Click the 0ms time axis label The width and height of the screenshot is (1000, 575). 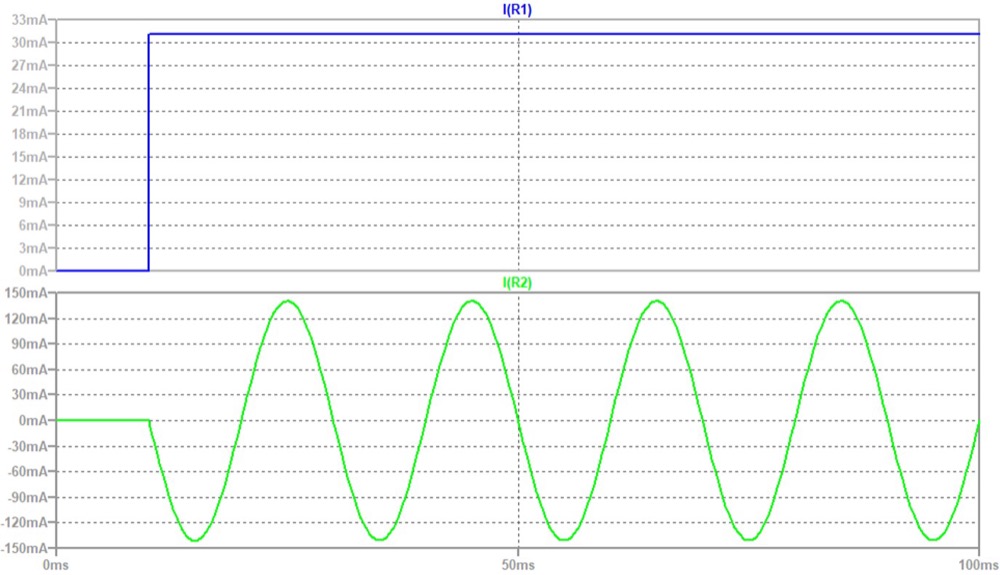(55, 565)
